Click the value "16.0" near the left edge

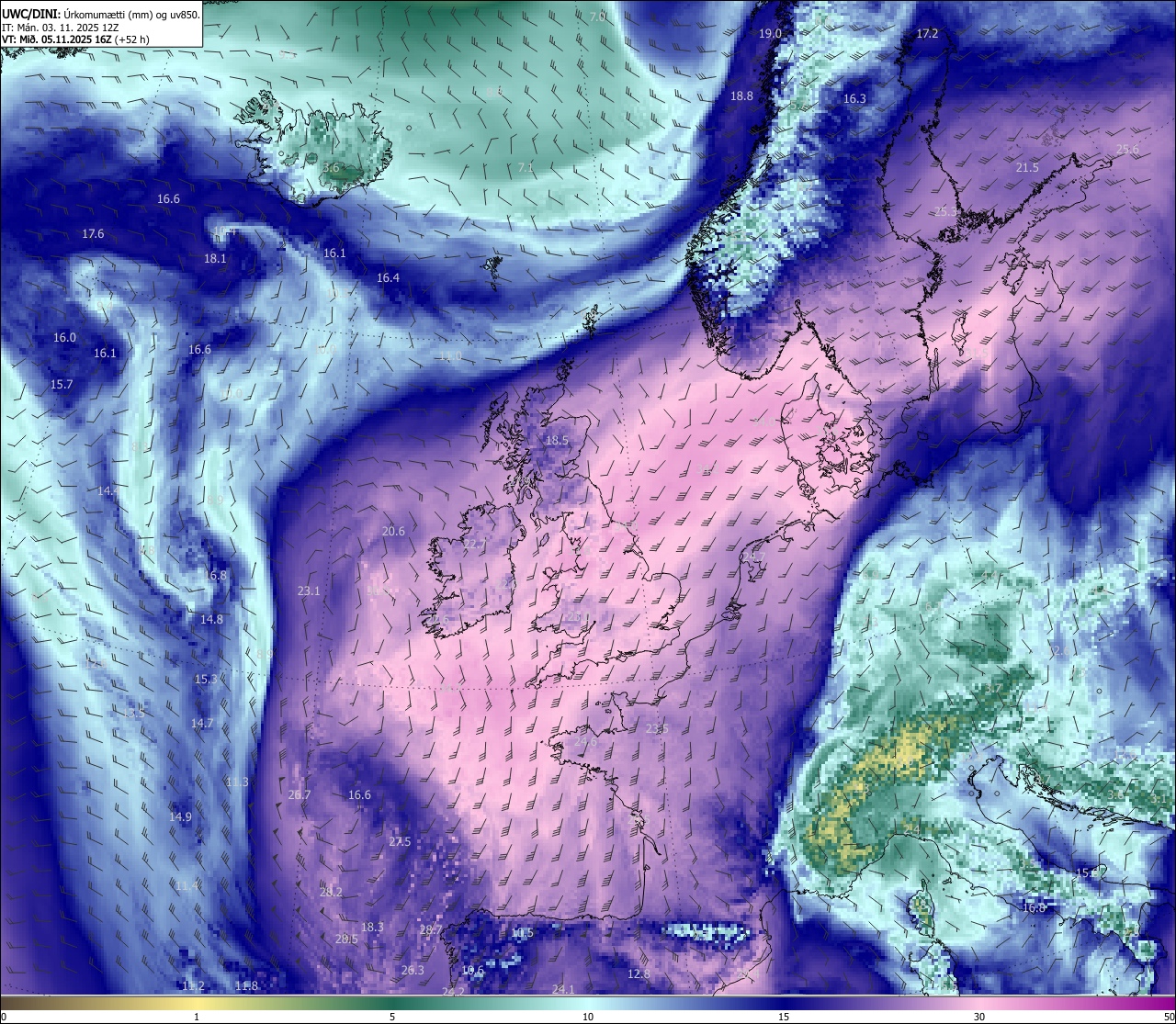click(x=64, y=337)
